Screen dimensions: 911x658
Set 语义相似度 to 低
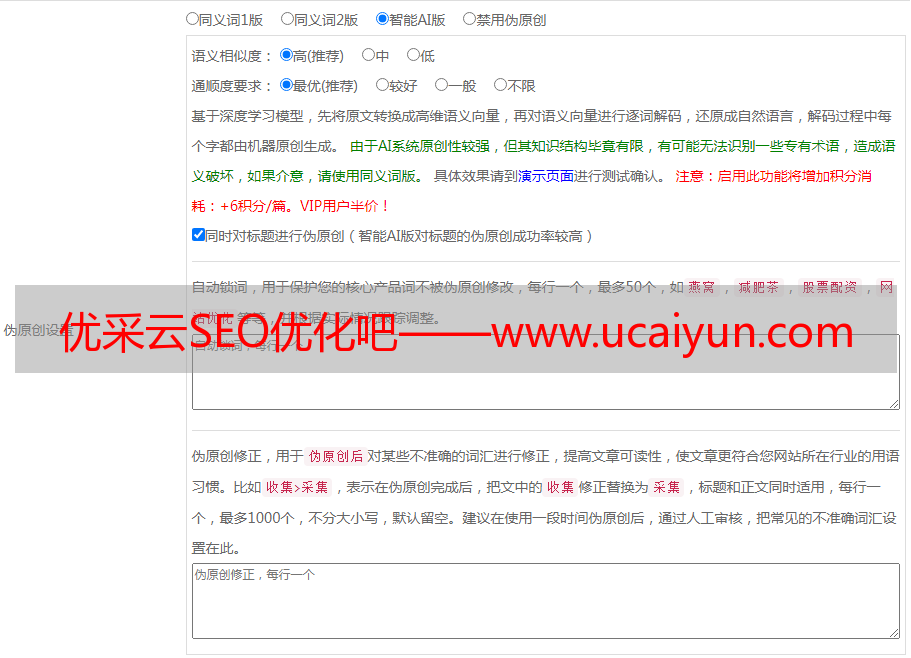(x=413, y=55)
